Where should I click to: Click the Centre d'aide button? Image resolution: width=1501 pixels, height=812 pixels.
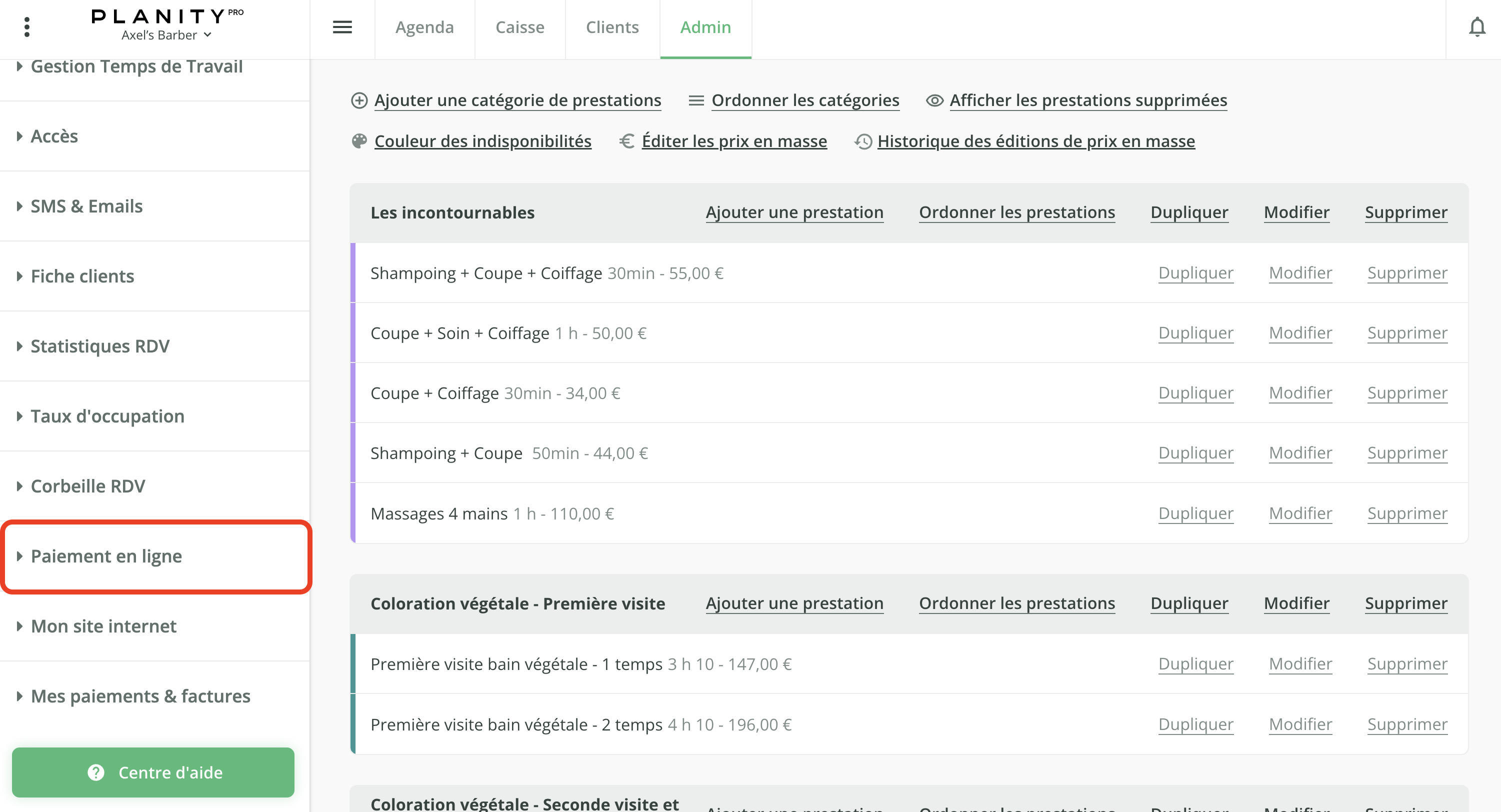[x=152, y=772]
